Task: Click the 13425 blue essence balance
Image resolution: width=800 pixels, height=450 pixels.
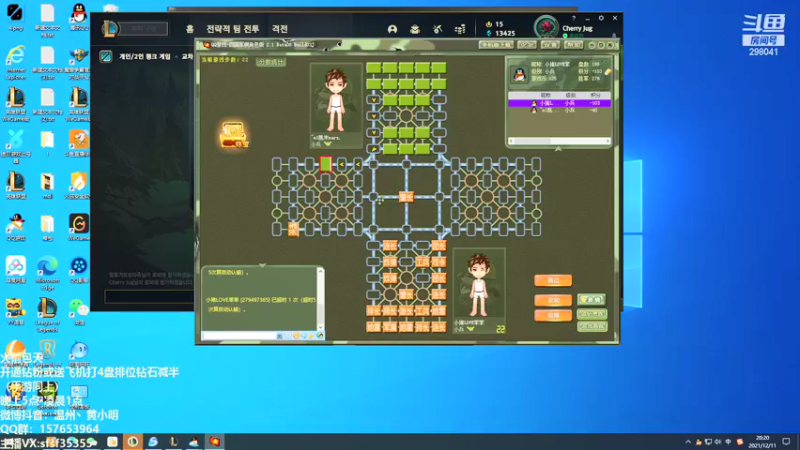Action: tap(500, 34)
